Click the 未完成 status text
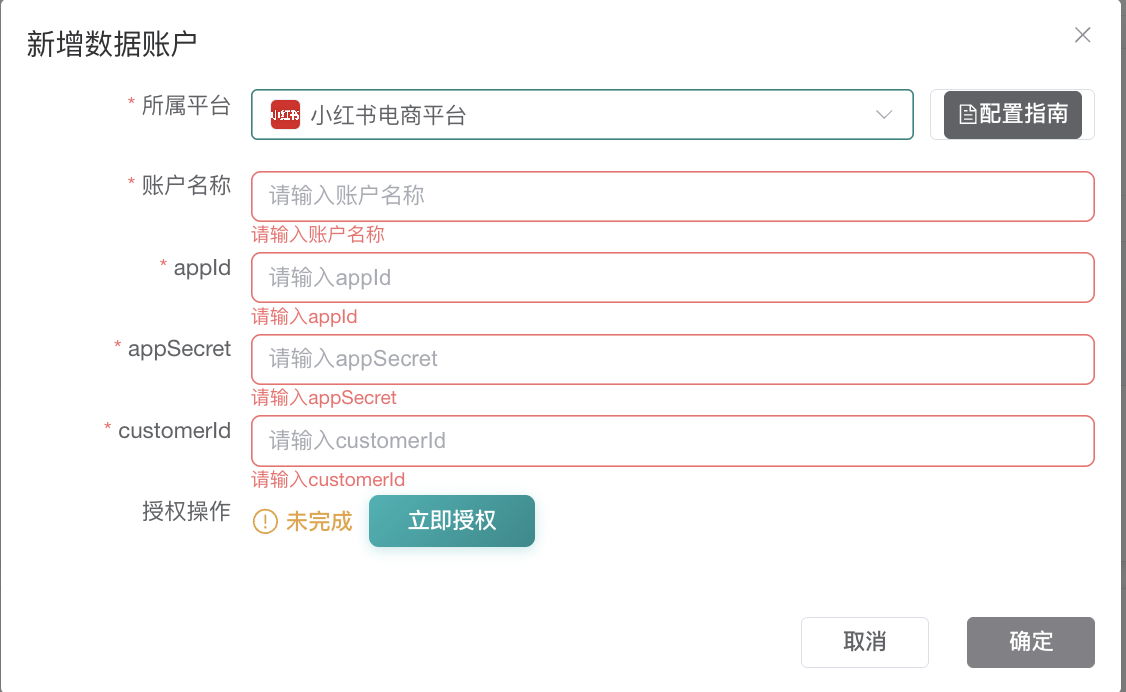Screen dimensions: 1126x692 319,521
